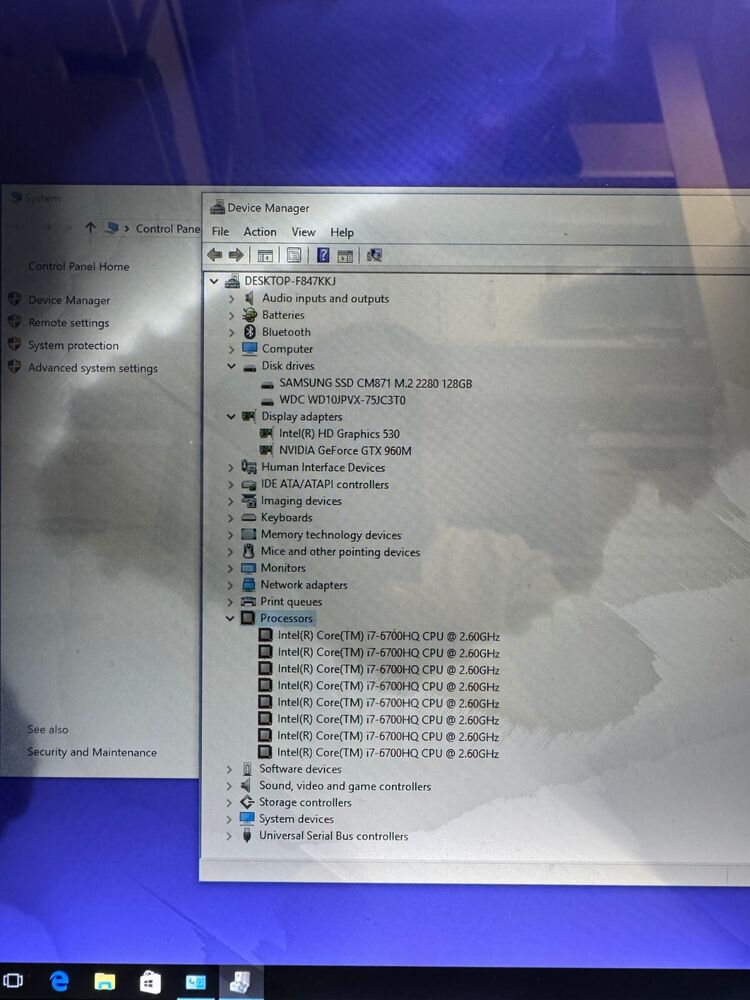Click Control Panel in System window breadcrumb
The width and height of the screenshot is (750, 1000).
pyautogui.click(x=167, y=228)
